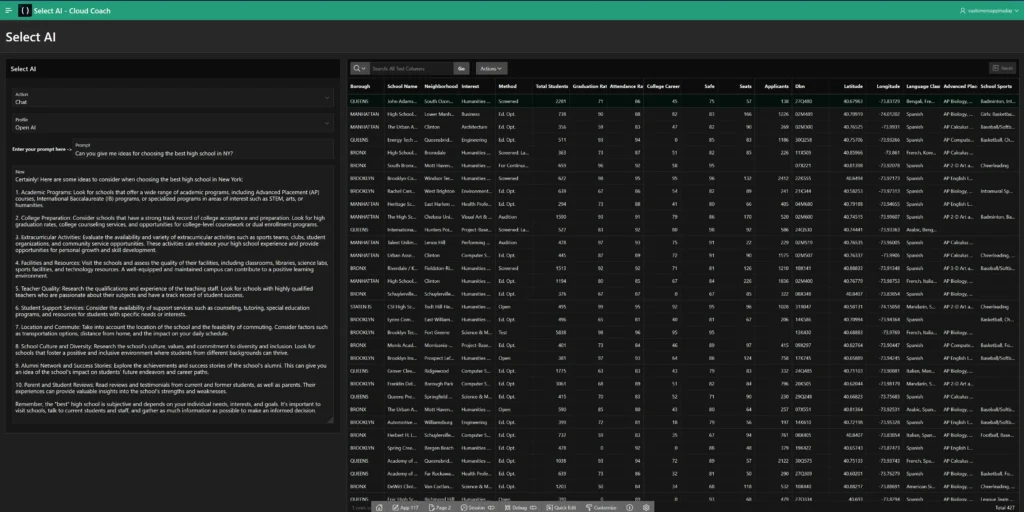Viewport: 1024px width, 512px height.
Task: Expand the Action dropdown set to Chat
Action: pyautogui.click(x=172, y=98)
